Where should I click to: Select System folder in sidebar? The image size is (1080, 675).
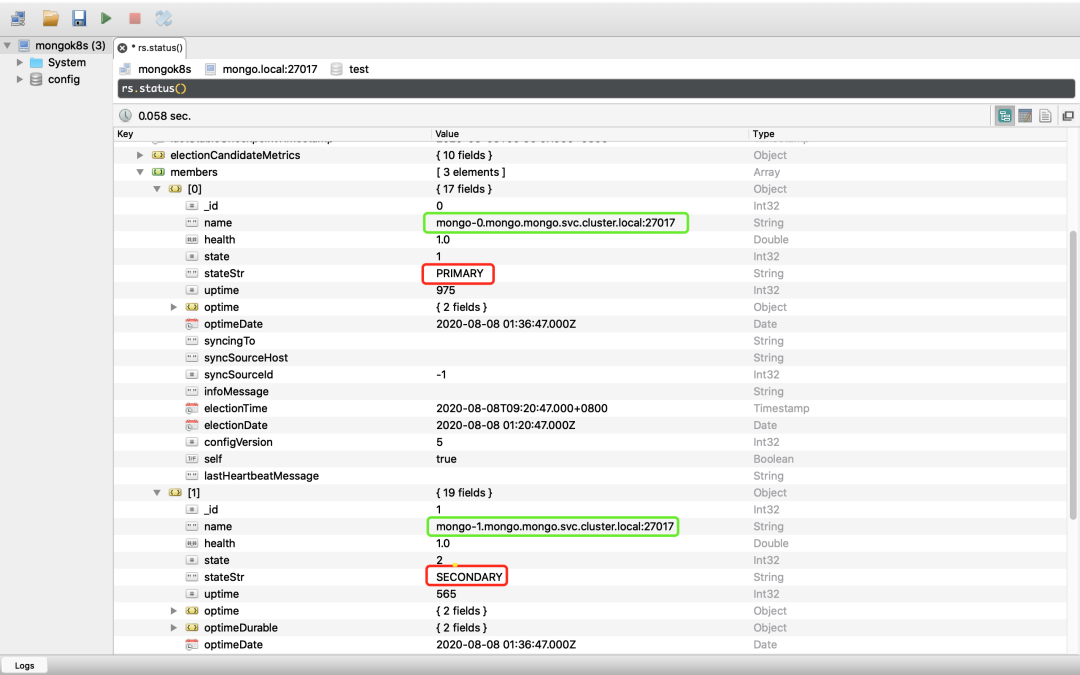click(67, 62)
